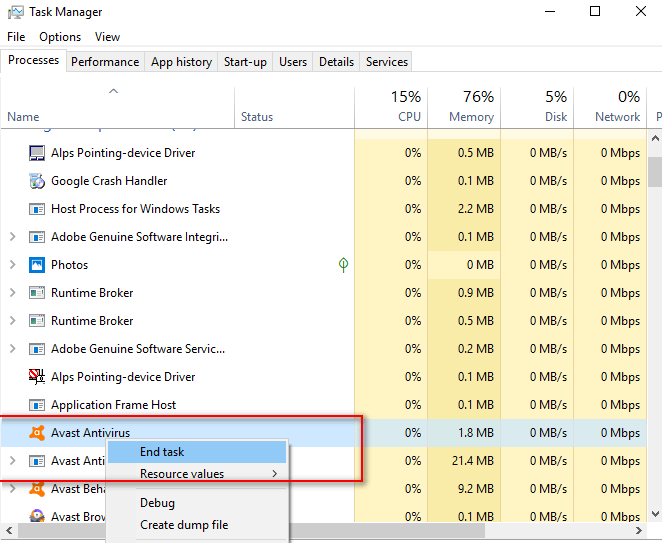The width and height of the screenshot is (662, 543).
Task: Open the Users tab
Action: tap(293, 62)
